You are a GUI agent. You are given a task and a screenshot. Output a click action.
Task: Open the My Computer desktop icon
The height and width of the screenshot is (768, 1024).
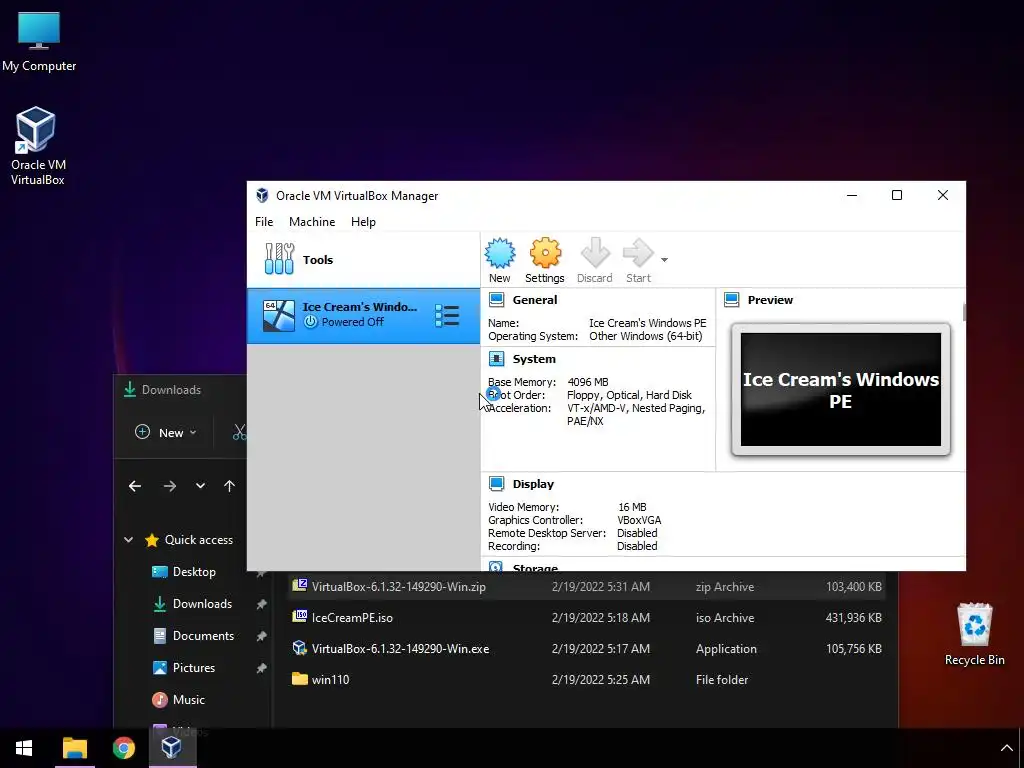click(x=39, y=42)
